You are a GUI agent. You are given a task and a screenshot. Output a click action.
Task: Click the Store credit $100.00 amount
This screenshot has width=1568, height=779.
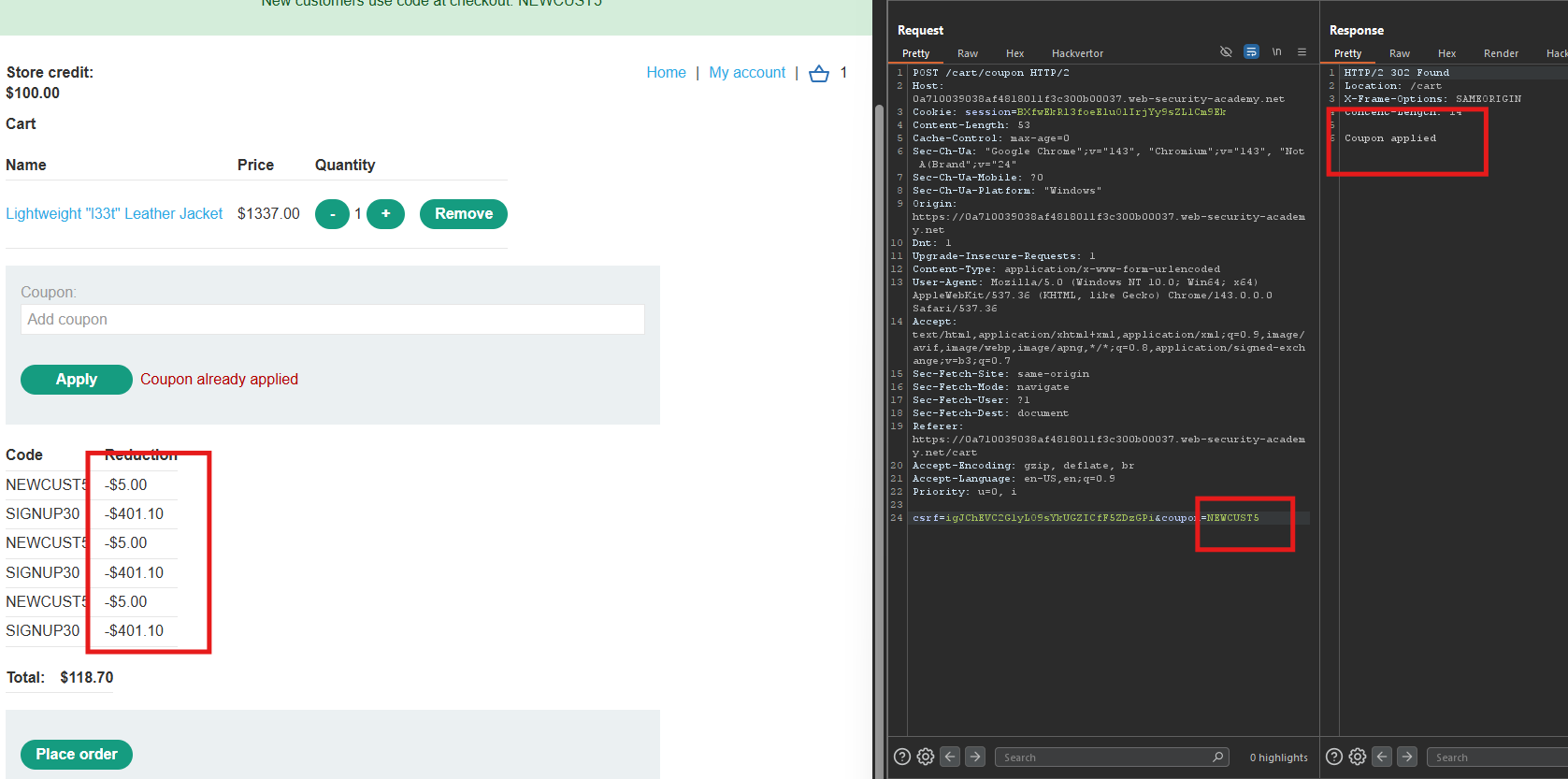click(x=33, y=94)
